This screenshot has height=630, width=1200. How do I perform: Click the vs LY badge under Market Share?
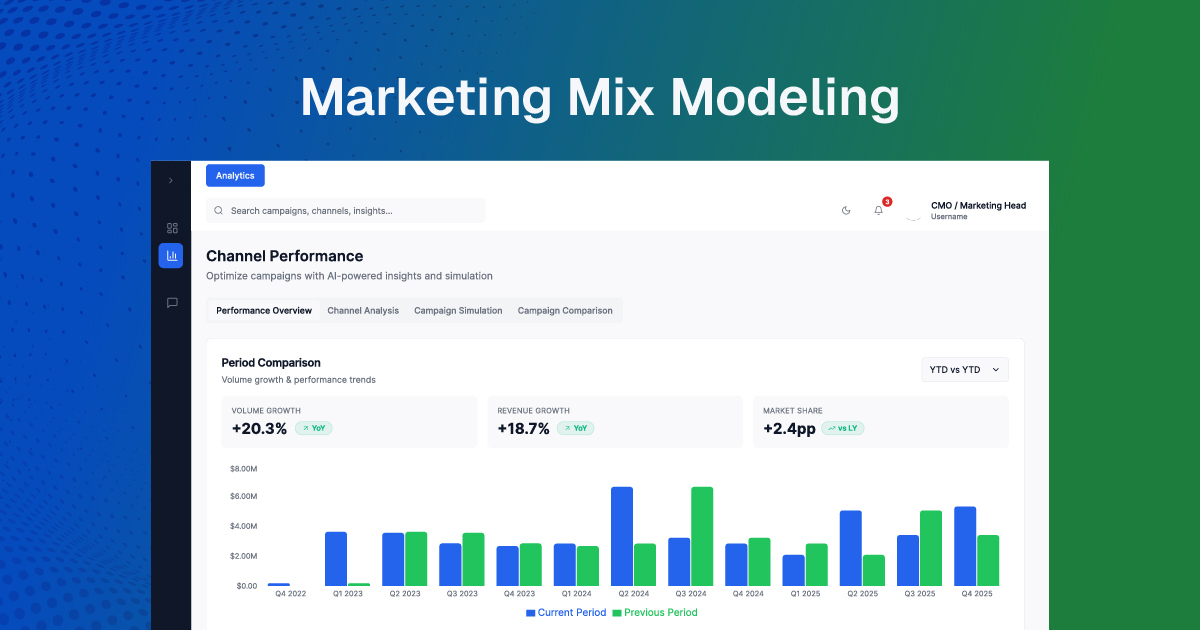pyautogui.click(x=843, y=428)
